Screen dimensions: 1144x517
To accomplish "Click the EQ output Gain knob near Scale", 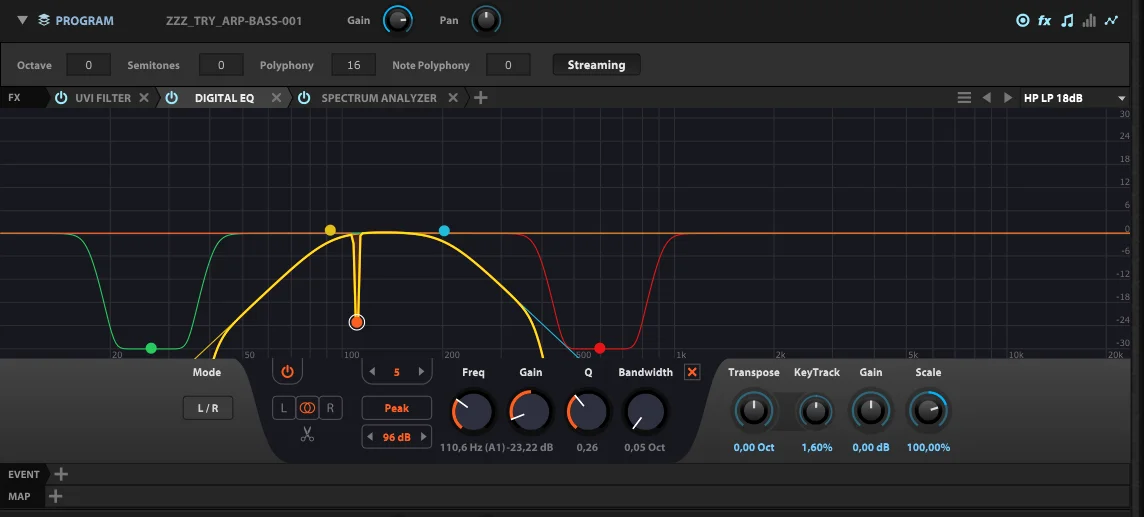I will [871, 412].
